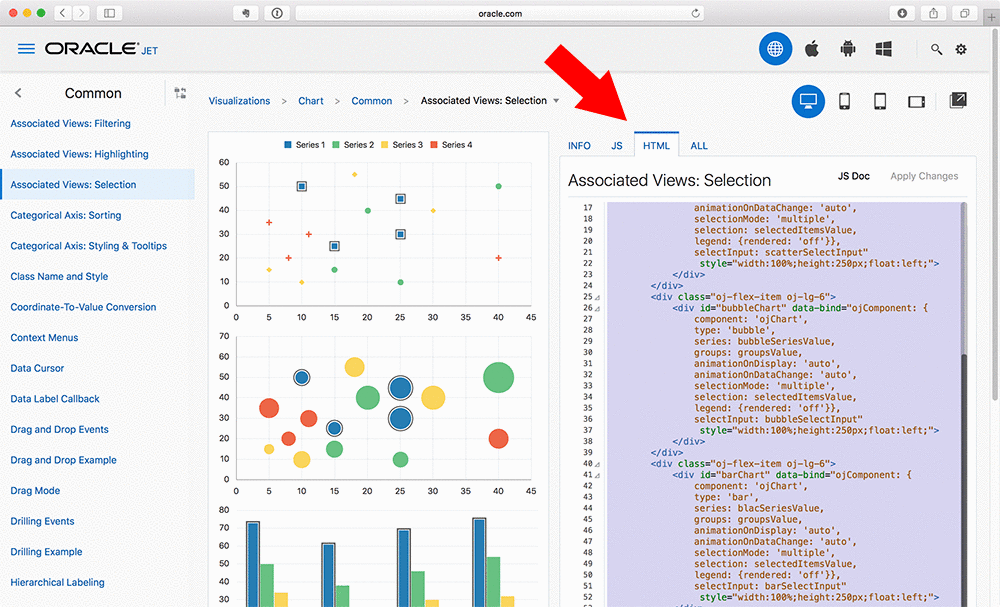Image resolution: width=1000 pixels, height=607 pixels.
Task: Click the Oracle JET logo
Action: pyautogui.click(x=101, y=49)
